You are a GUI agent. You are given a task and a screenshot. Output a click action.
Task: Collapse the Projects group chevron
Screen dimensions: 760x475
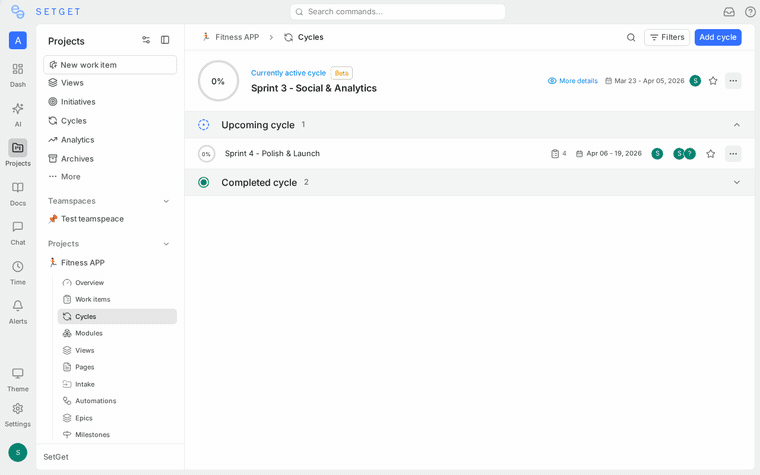166,244
